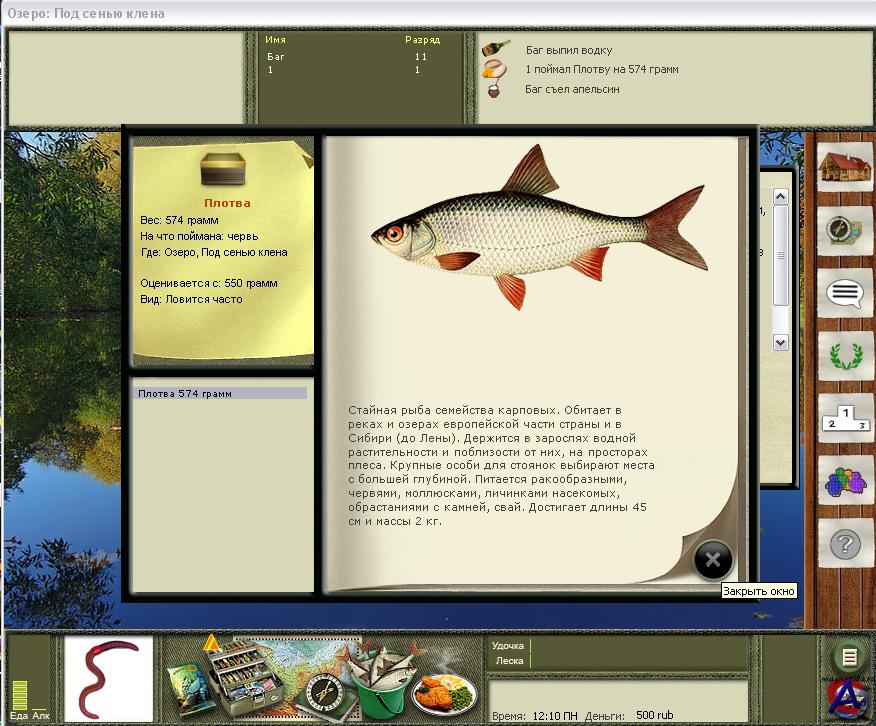The image size is (876, 726).
Task: Click the yellow warning triangle icon
Action: tap(211, 643)
